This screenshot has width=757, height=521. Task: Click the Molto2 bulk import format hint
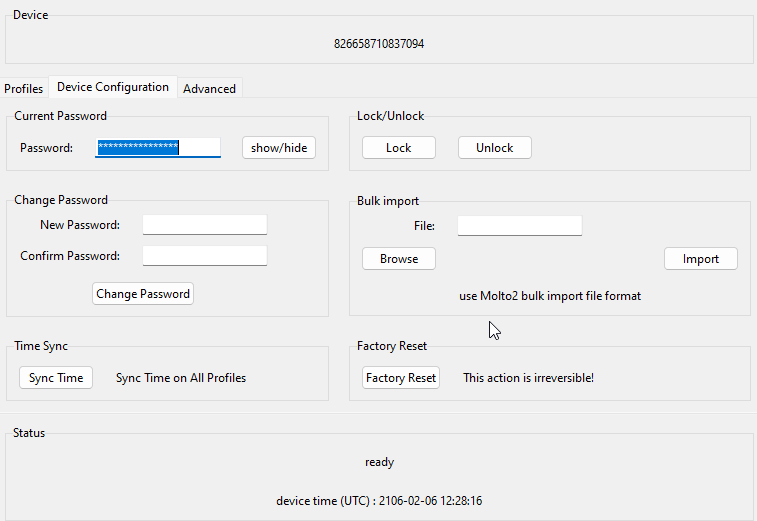[549, 296]
